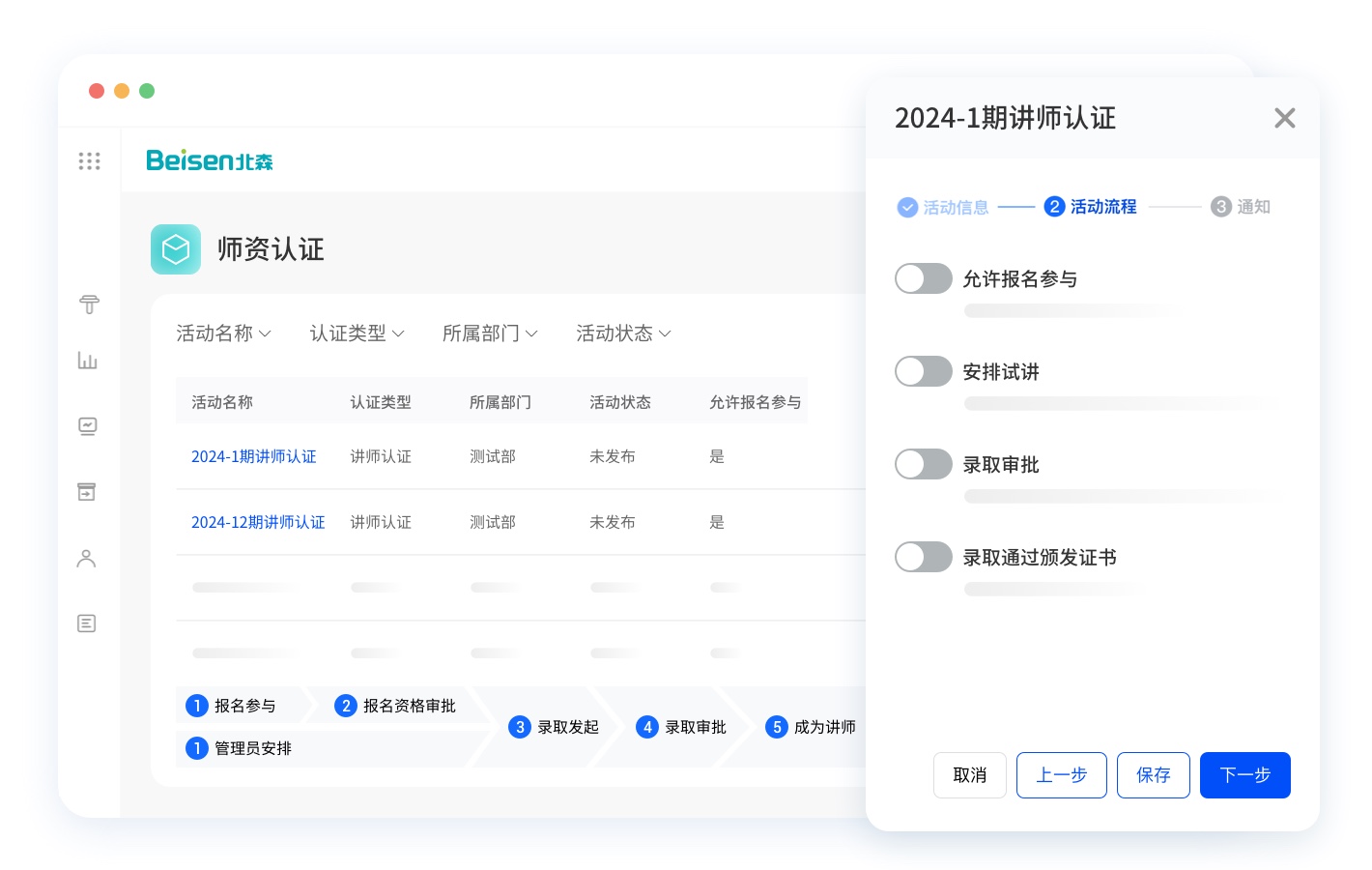Go to the 活动信息 step

coord(943,207)
